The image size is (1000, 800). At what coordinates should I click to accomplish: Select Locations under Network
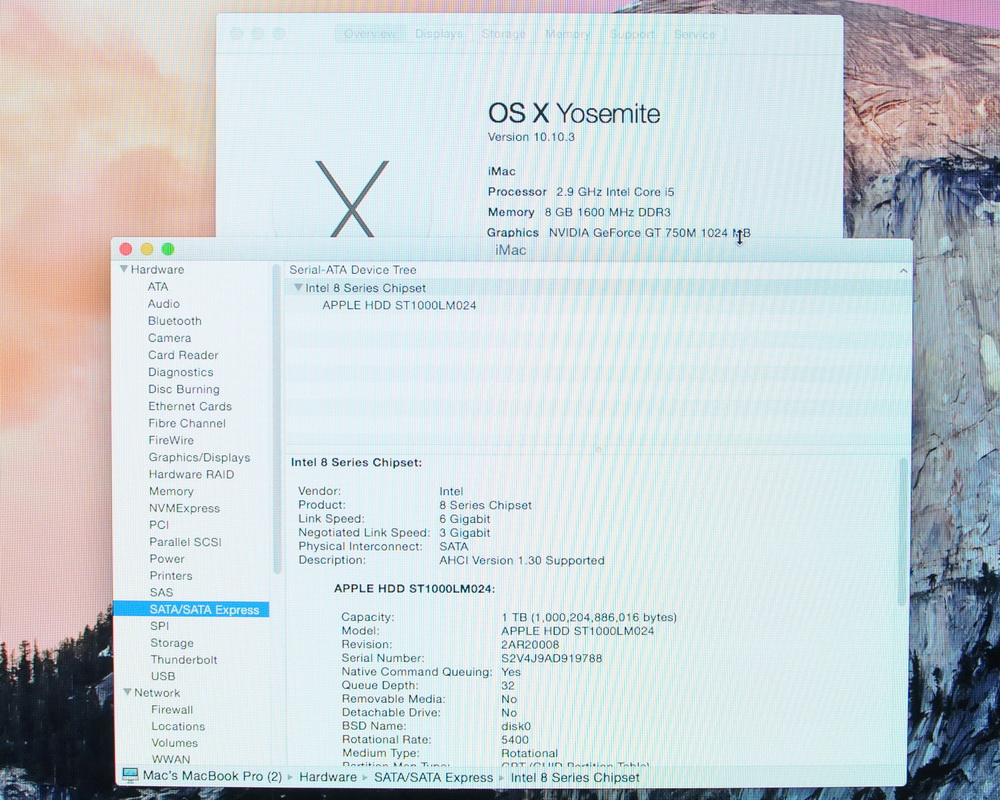click(178, 726)
